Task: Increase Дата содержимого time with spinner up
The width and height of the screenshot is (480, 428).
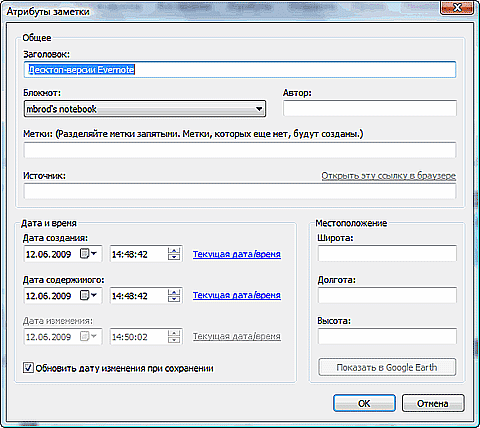Action: point(174,292)
